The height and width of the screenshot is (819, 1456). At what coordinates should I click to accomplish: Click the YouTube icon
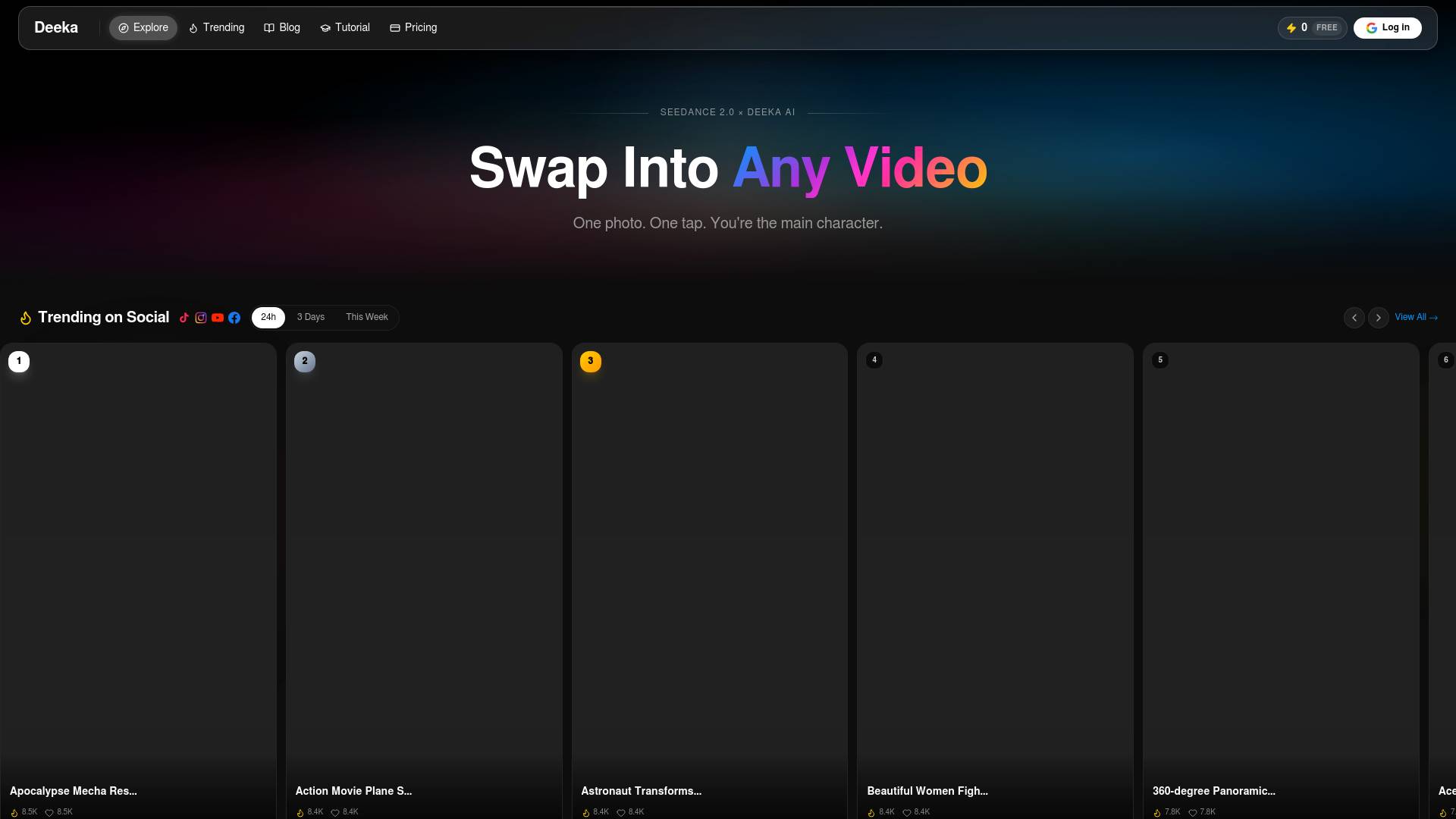[218, 318]
